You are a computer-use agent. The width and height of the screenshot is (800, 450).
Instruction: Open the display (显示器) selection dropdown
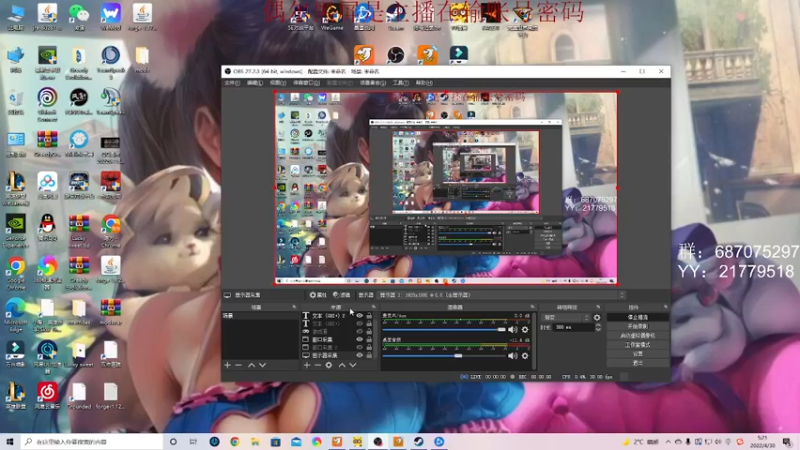(x=503, y=295)
